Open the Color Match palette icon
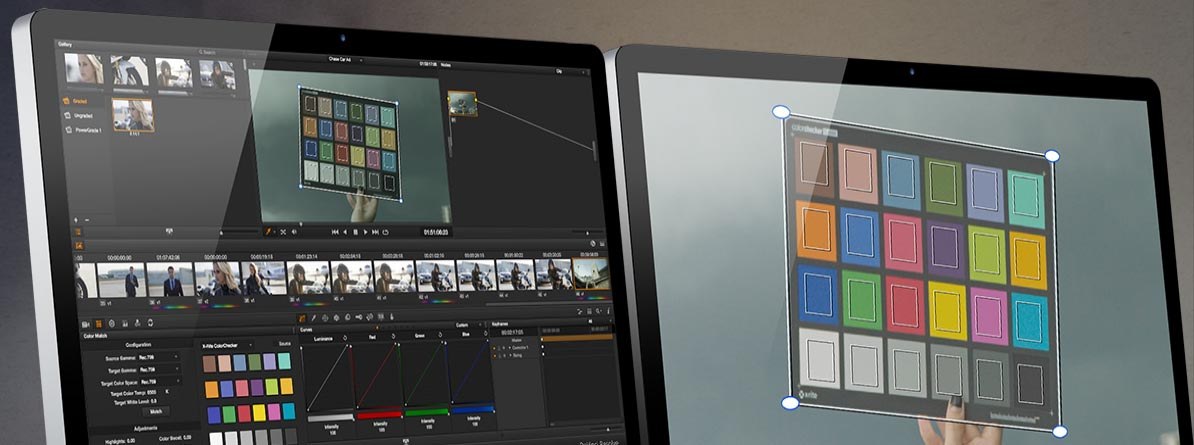 coord(98,323)
